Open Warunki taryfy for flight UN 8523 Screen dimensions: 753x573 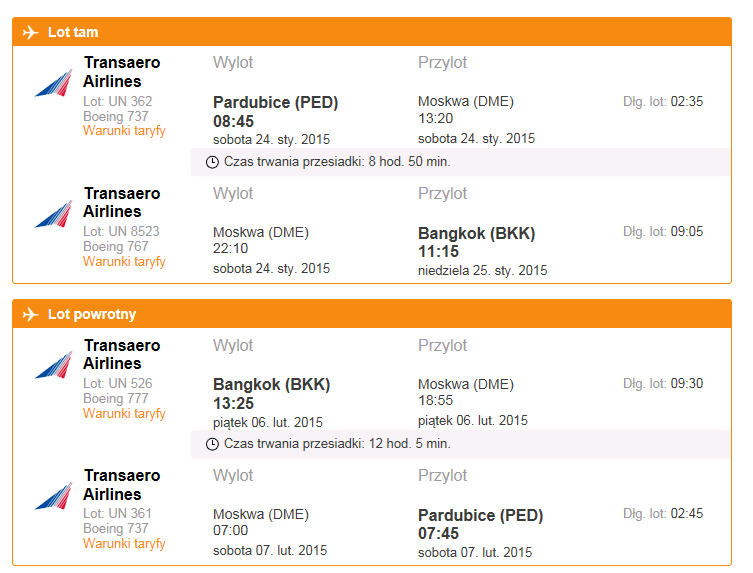(x=124, y=261)
